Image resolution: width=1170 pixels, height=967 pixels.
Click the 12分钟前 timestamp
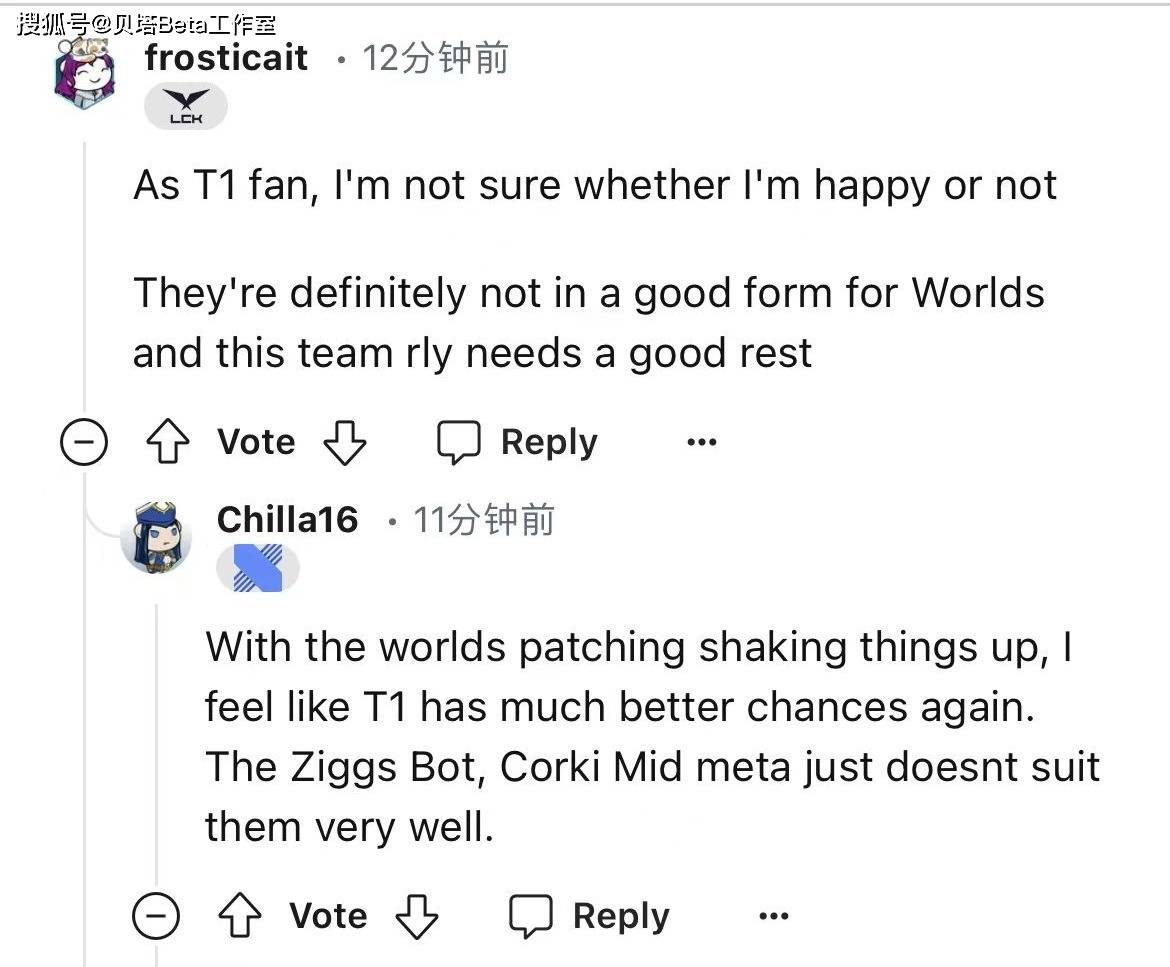(x=435, y=58)
